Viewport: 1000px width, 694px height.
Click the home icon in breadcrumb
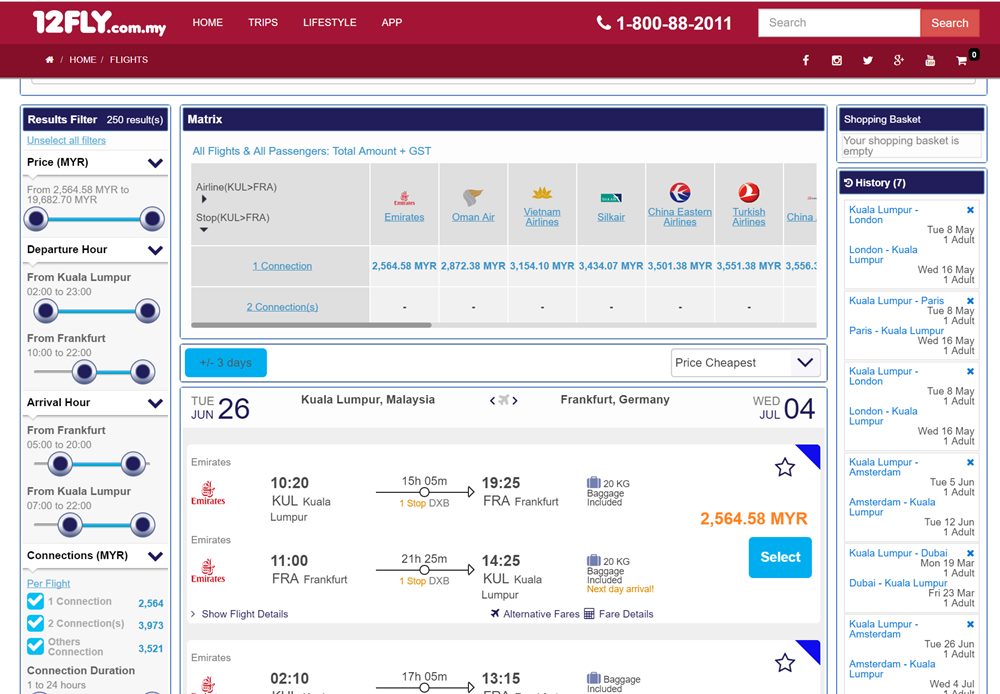click(x=49, y=59)
